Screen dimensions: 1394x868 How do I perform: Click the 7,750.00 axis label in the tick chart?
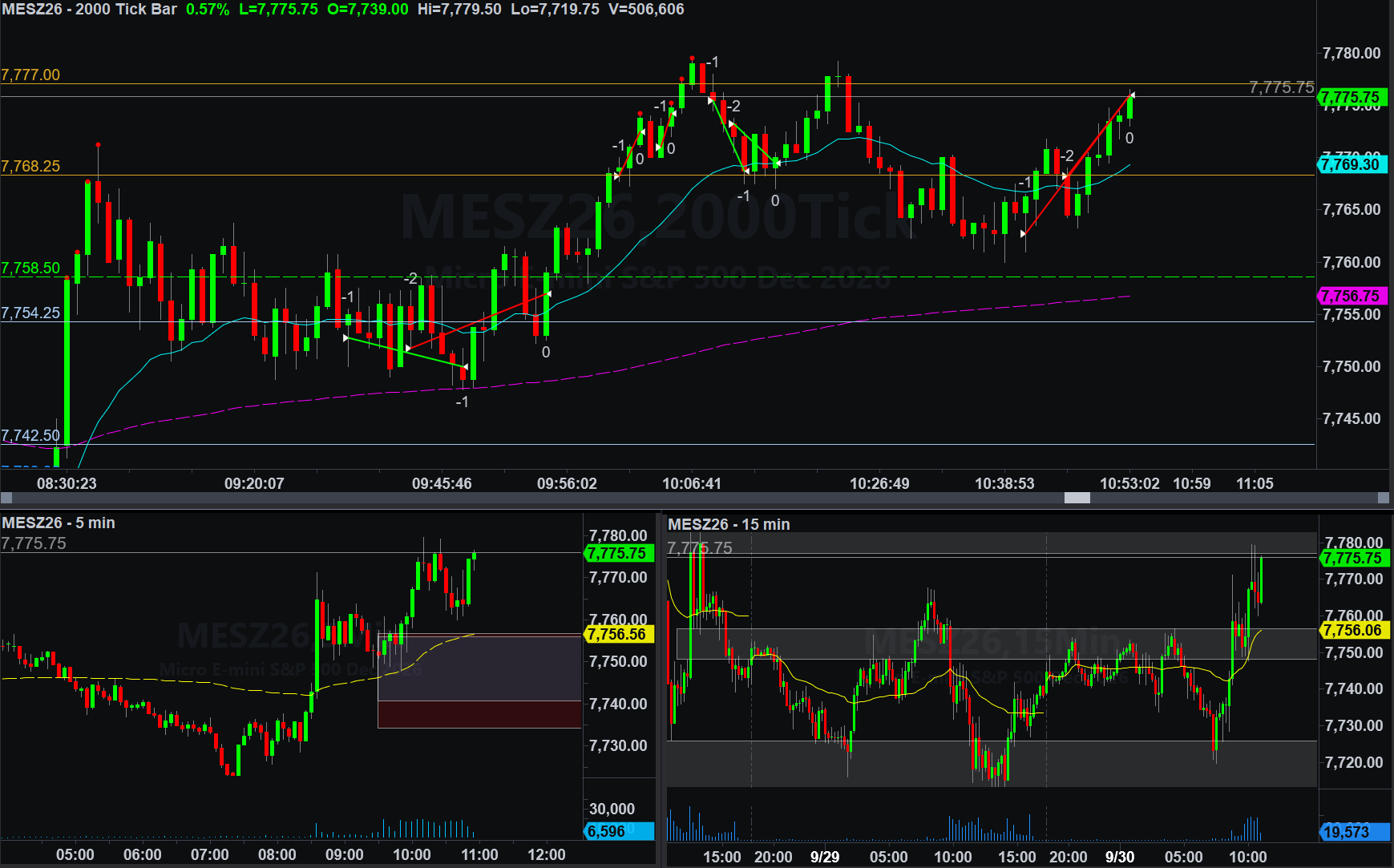click(1352, 366)
